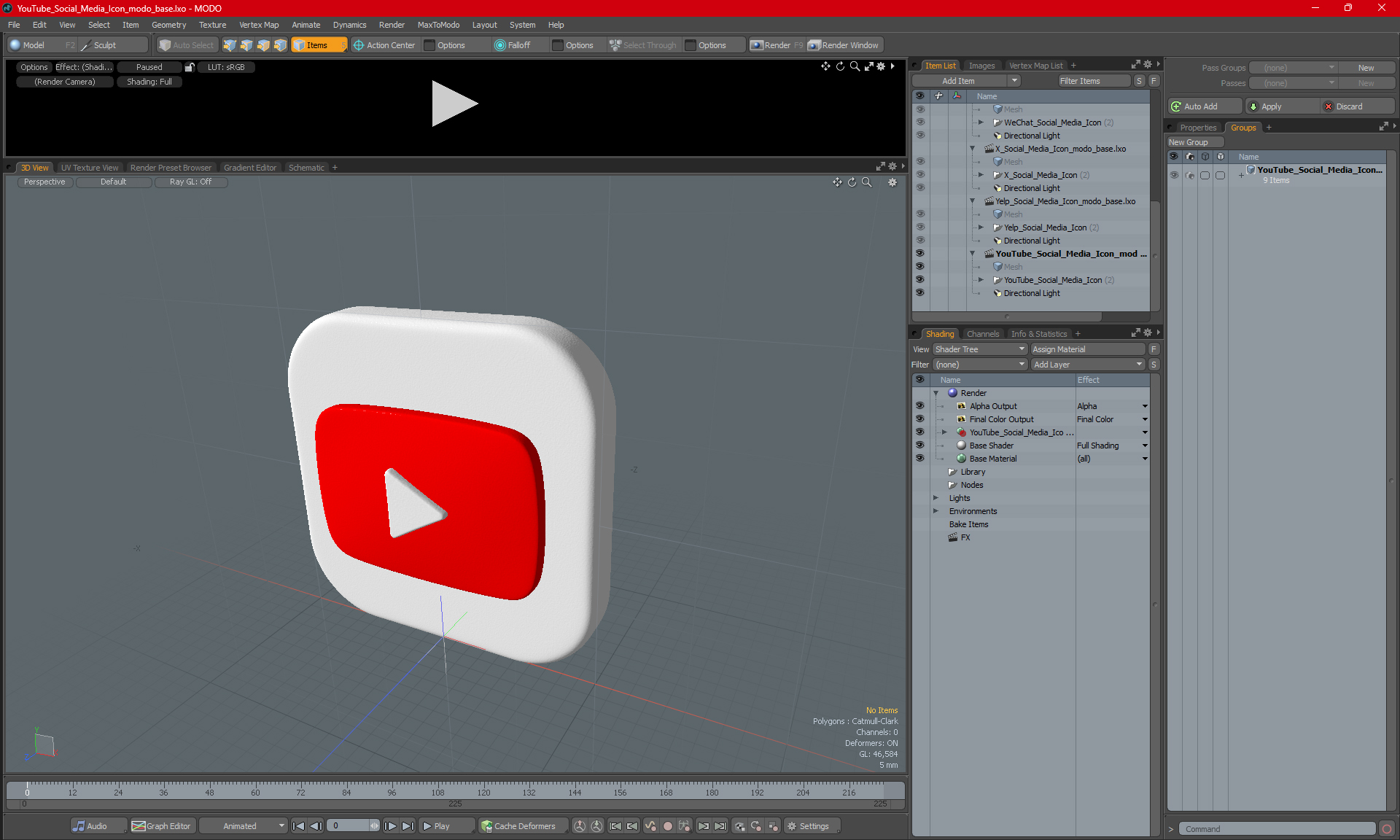Expand the YouTube_Social_Media_Icon (2) tree item

[x=981, y=280]
